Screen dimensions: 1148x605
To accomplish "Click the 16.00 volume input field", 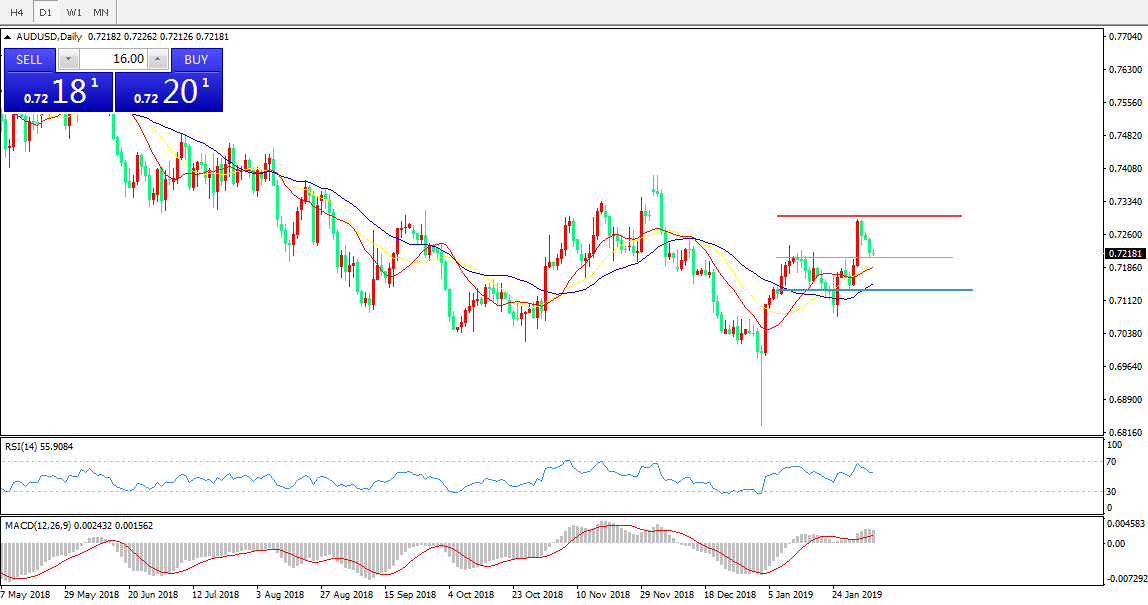I will tap(112, 59).
